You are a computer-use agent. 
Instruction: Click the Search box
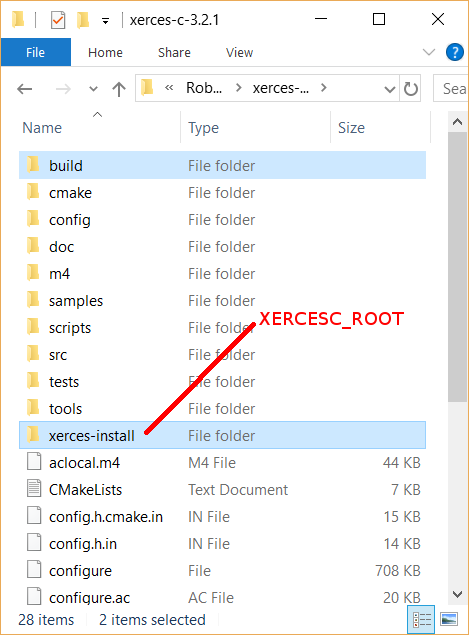pyautogui.click(x=451, y=88)
